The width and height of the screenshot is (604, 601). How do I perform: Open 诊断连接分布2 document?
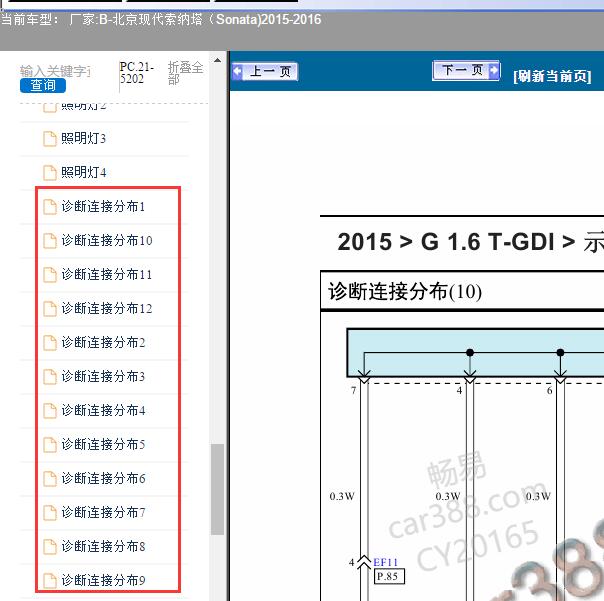(x=103, y=342)
